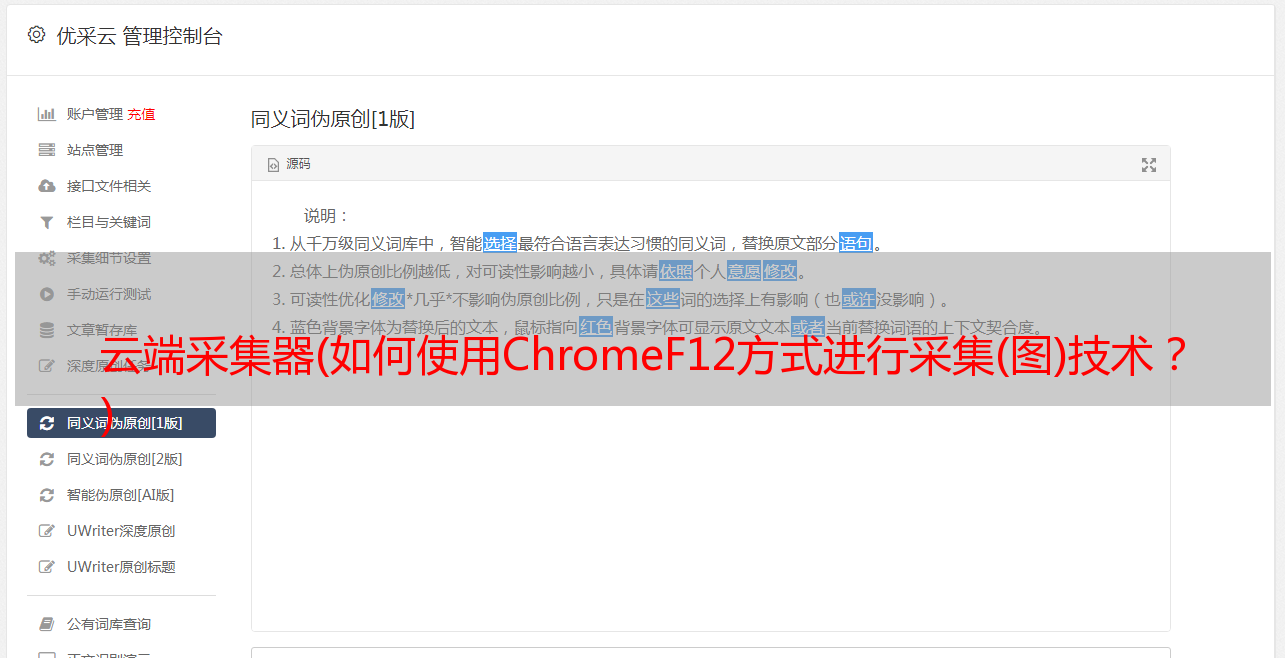1285x658 pixels.
Task: Toggle fullscreen with the expand icon in editor
Action: click(x=1149, y=165)
